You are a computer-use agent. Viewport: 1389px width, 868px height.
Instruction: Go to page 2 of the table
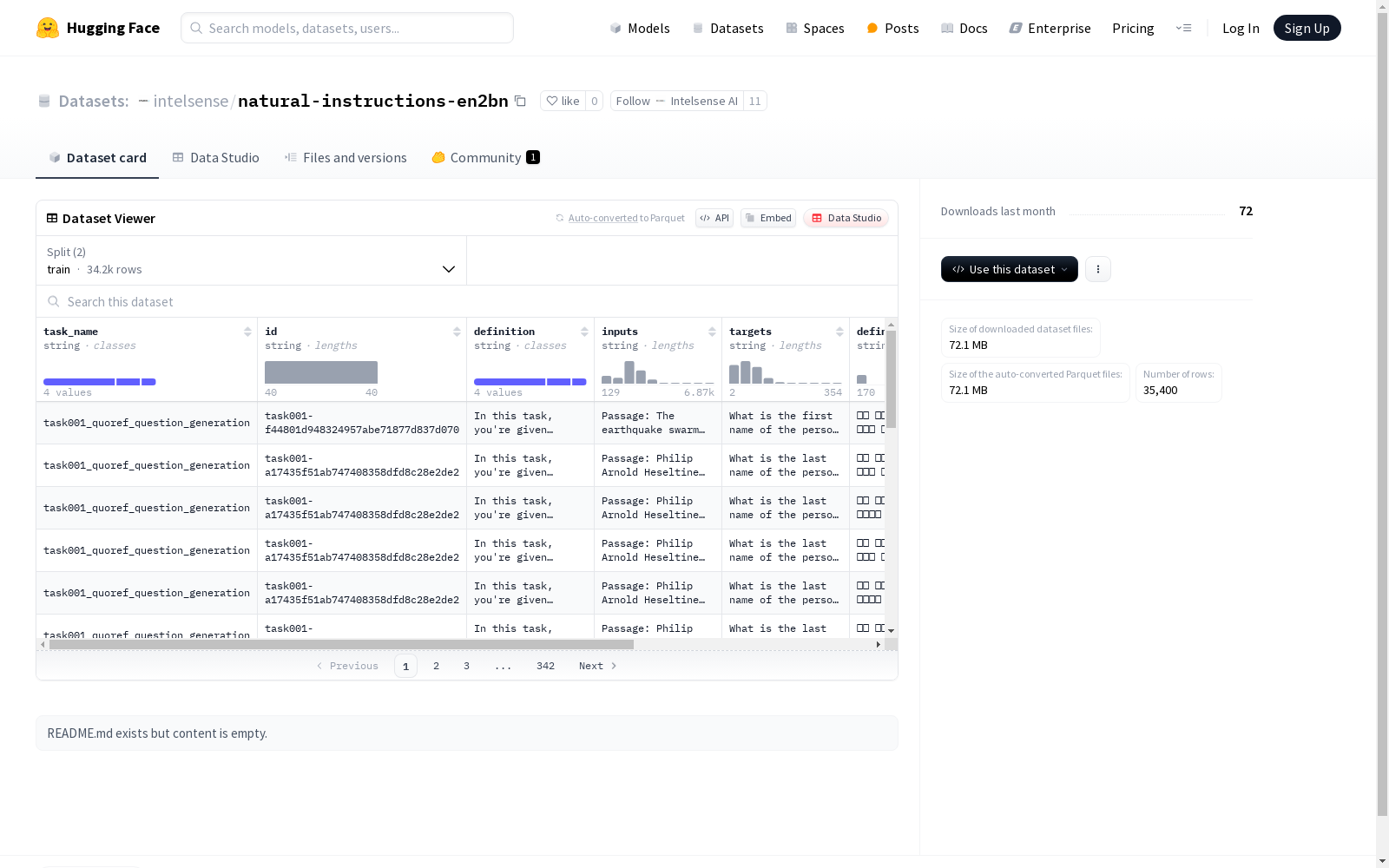(436, 666)
